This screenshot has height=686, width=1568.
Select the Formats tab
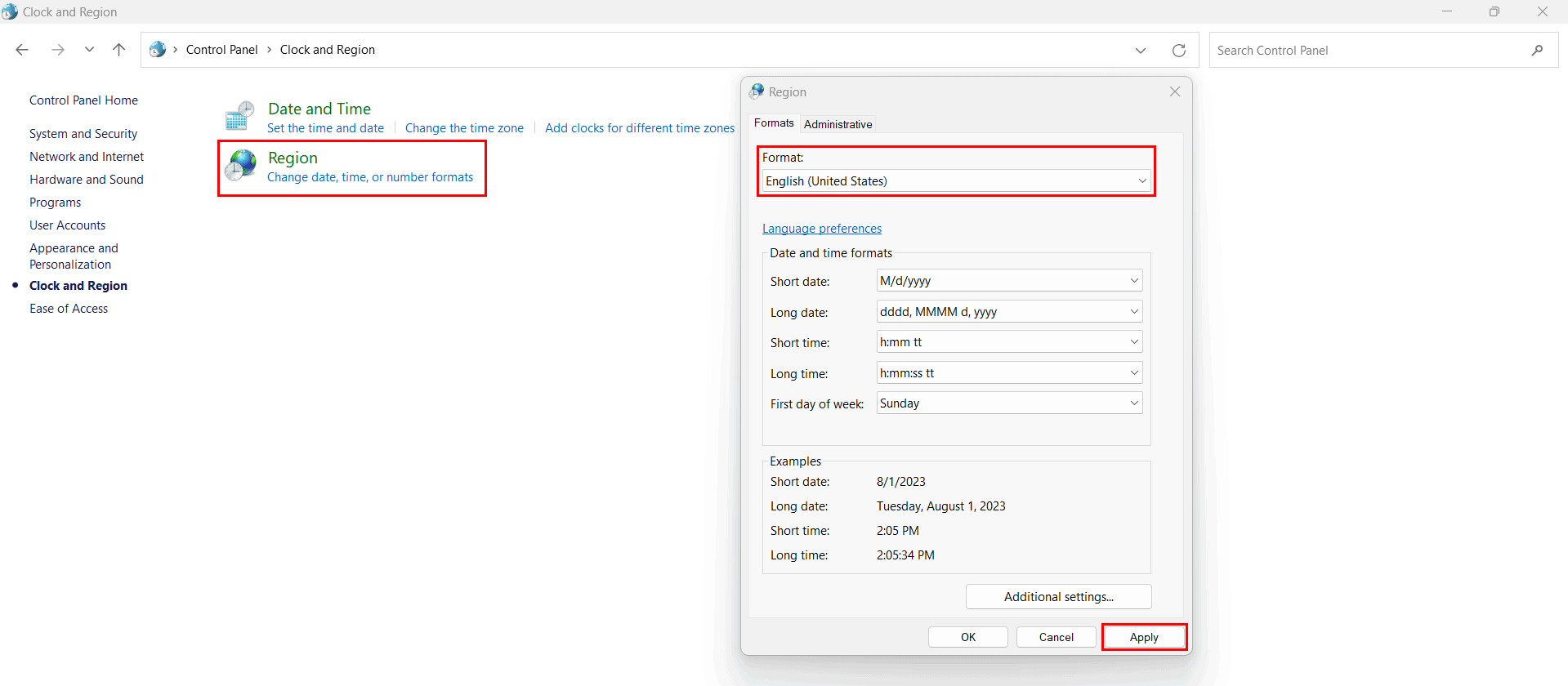773,123
